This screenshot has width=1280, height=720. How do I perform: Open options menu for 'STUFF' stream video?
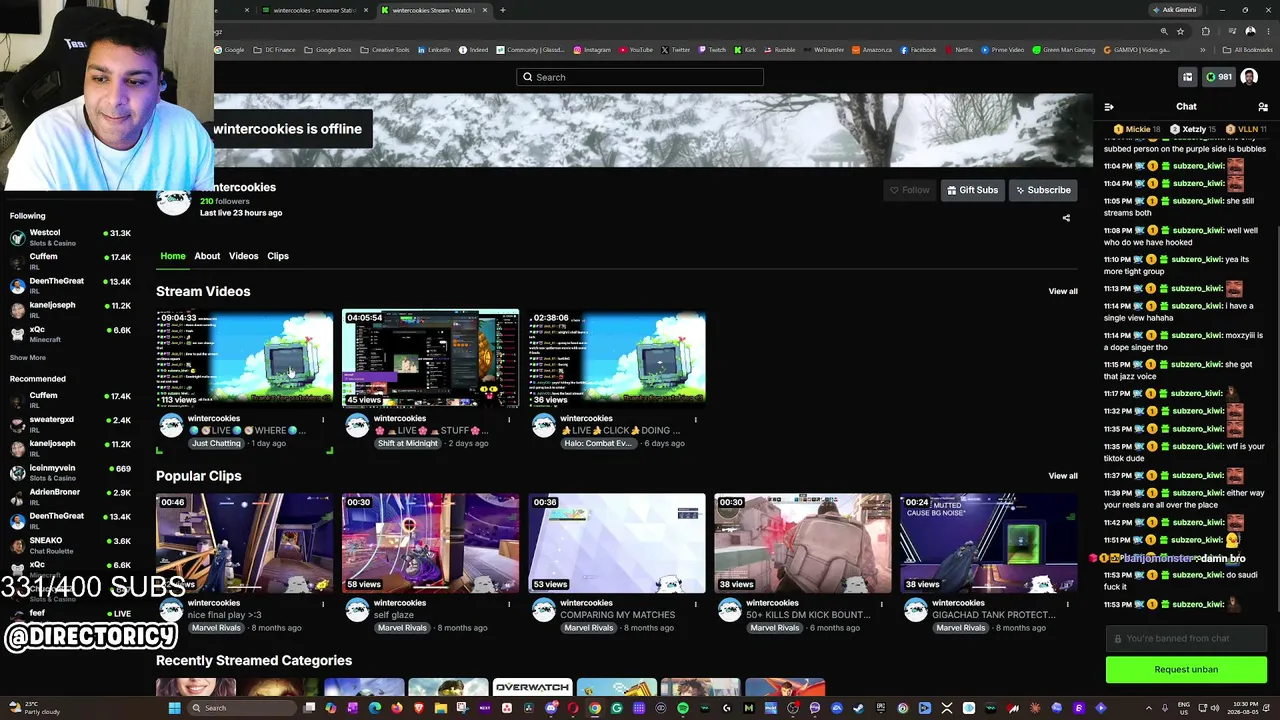pos(509,420)
